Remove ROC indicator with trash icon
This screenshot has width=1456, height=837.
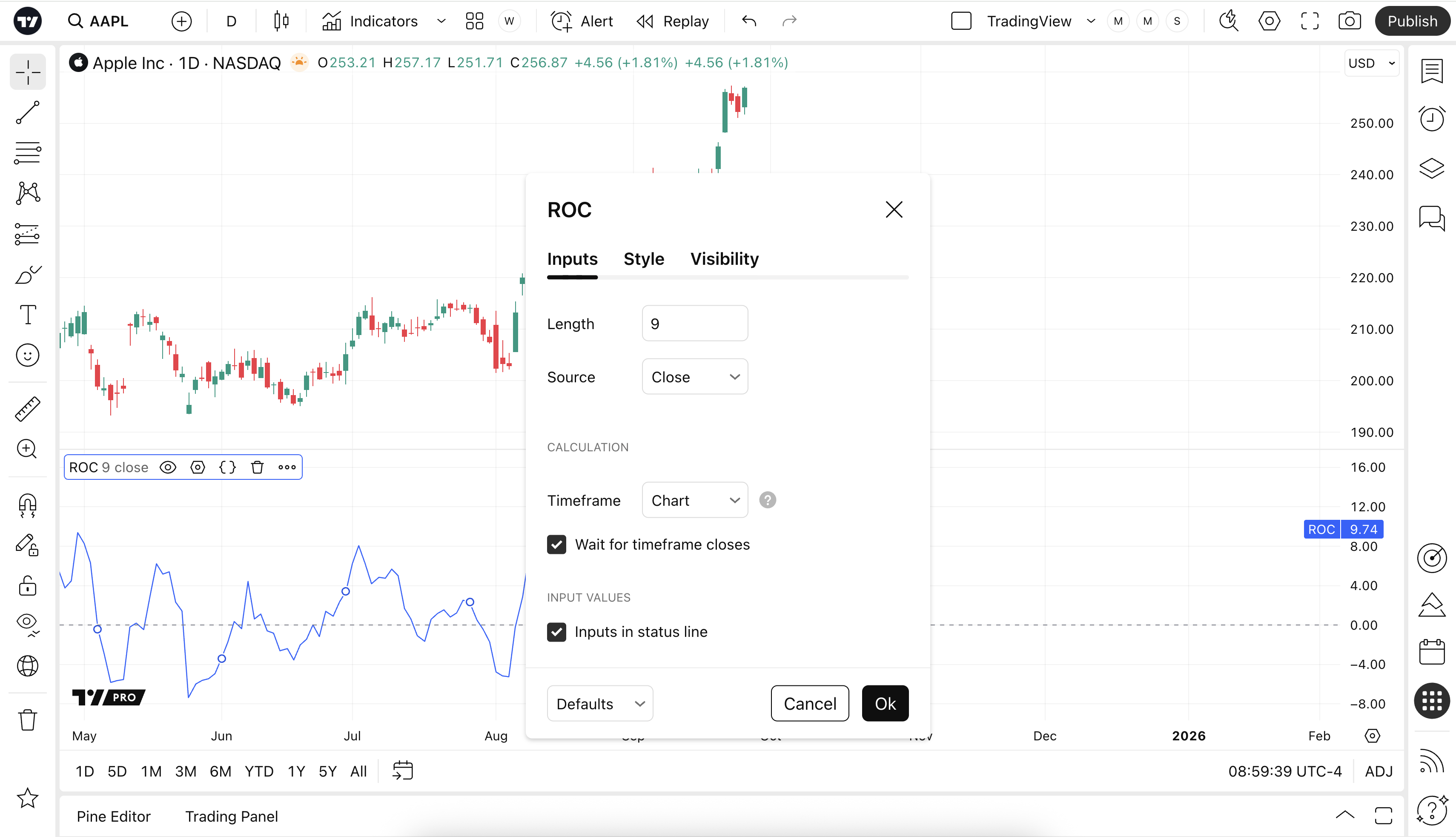tap(258, 467)
